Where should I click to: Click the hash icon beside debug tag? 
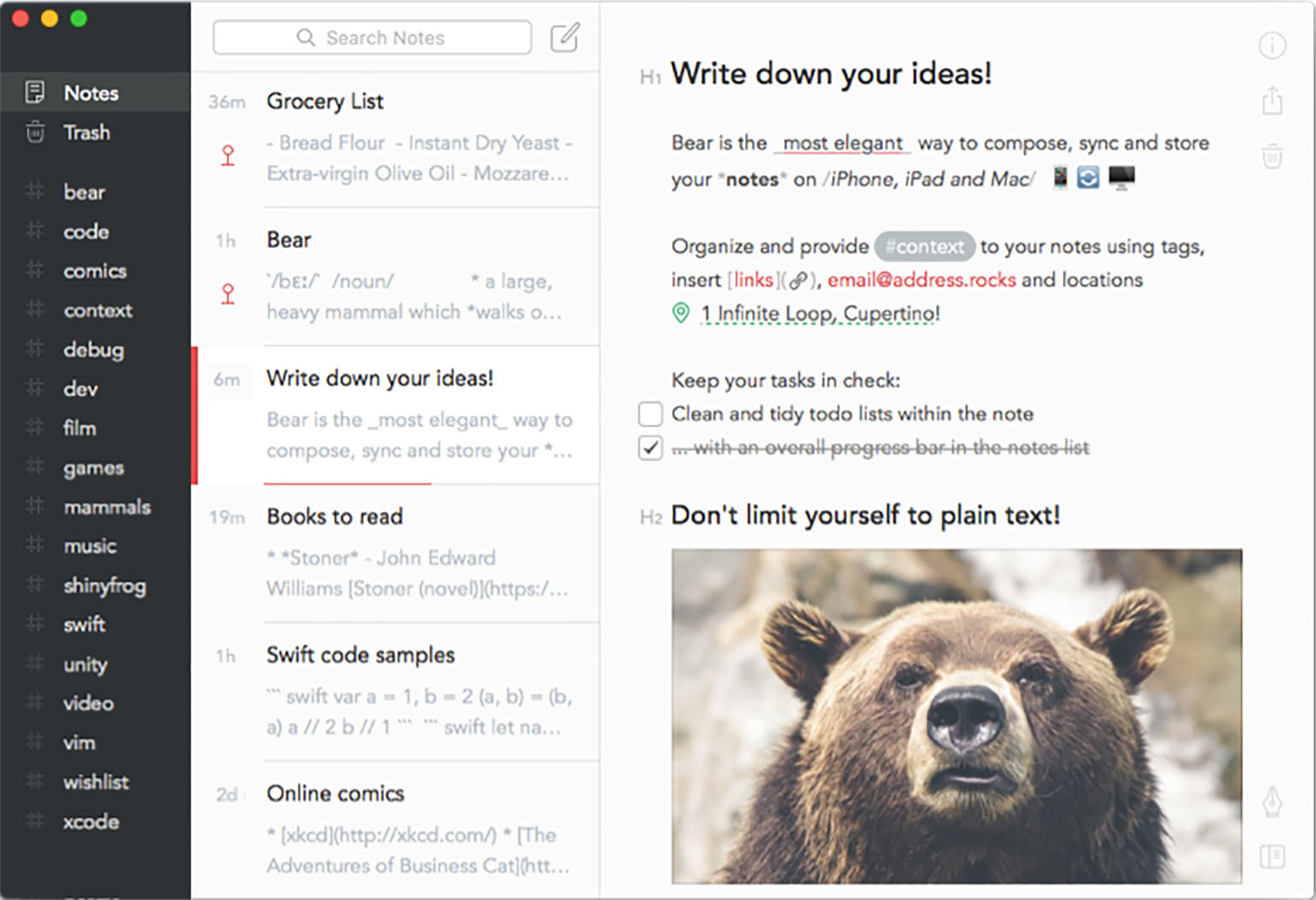pos(34,348)
